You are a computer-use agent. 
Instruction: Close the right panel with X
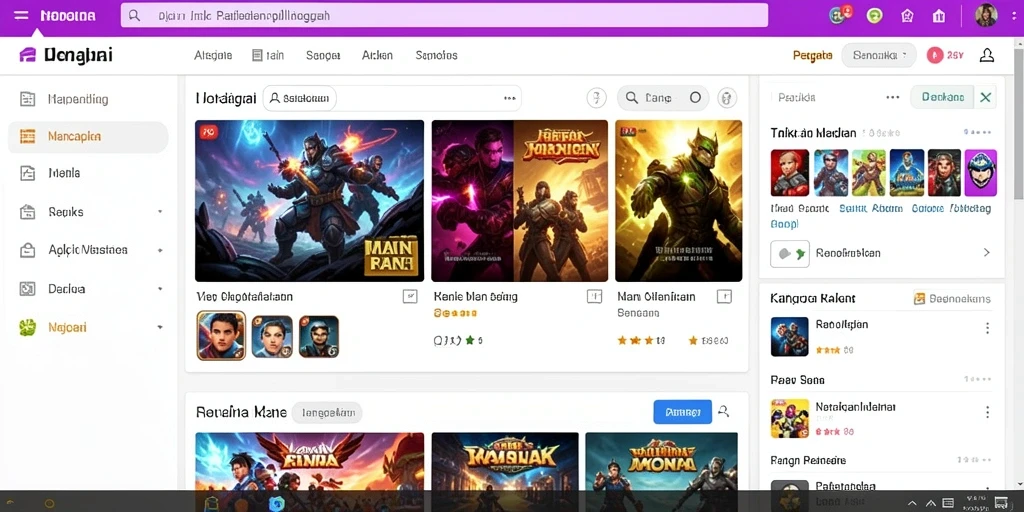point(985,97)
